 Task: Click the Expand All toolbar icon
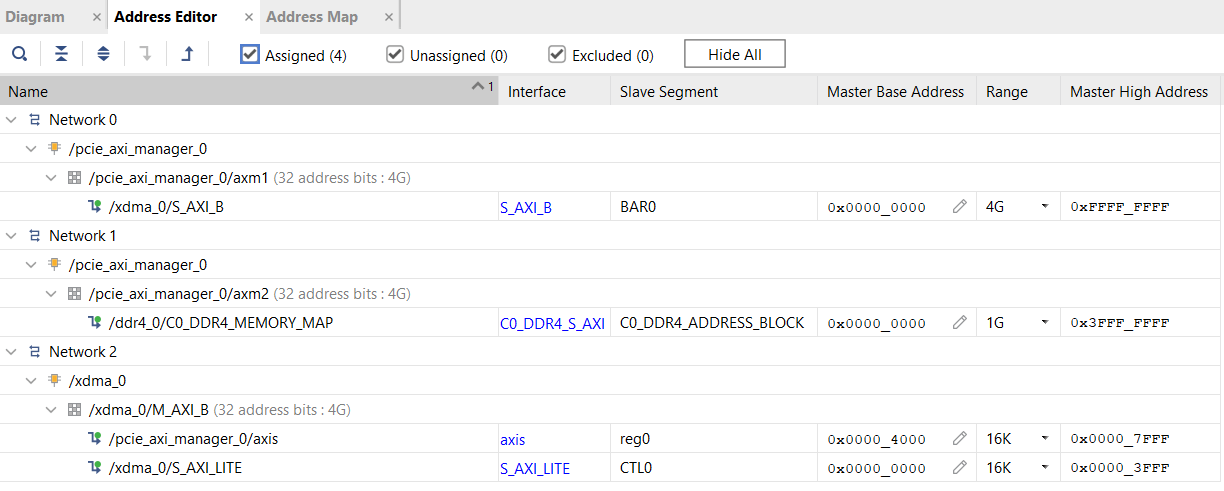point(103,54)
